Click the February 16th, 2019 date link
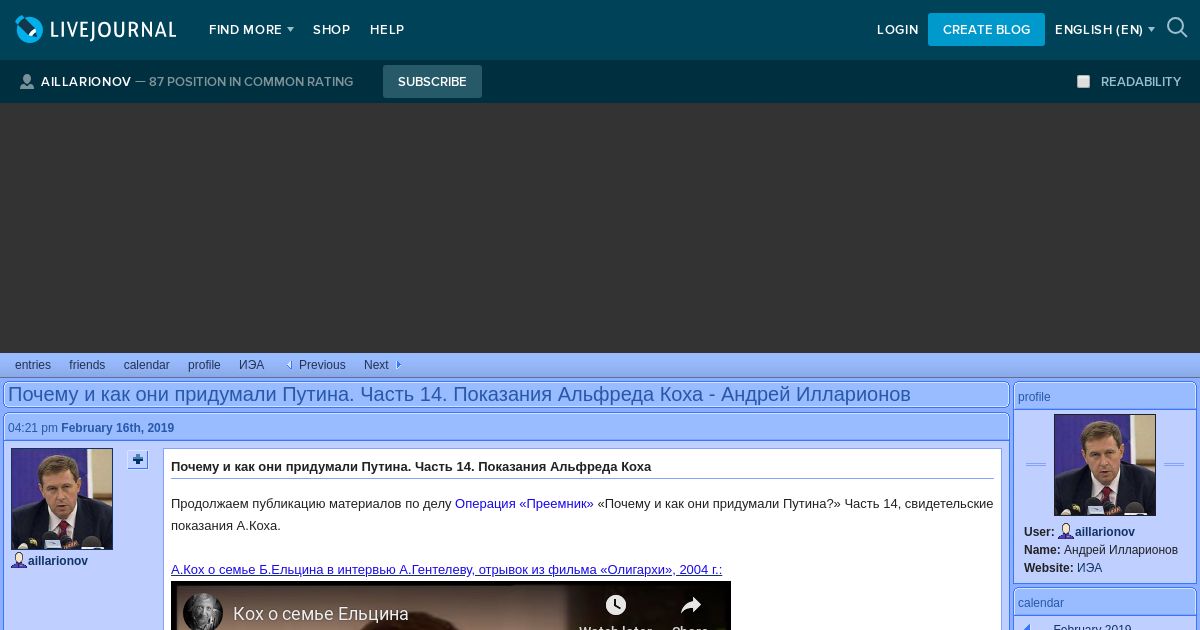 pyautogui.click(x=117, y=428)
